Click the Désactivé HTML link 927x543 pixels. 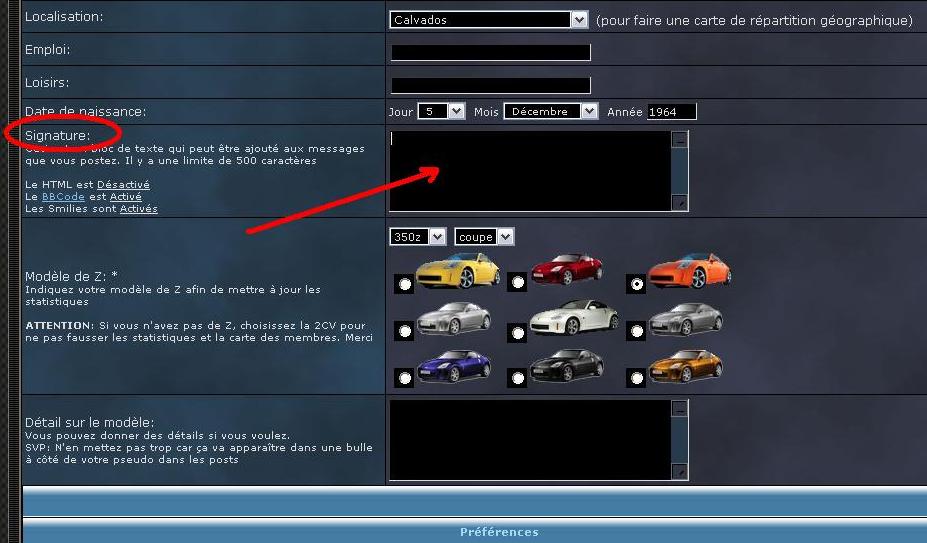click(123, 185)
